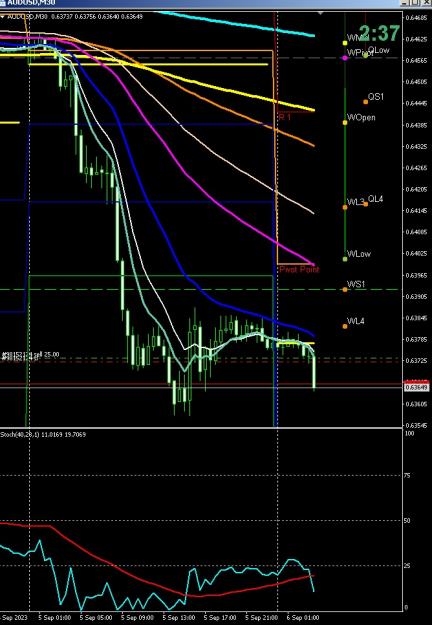
Task: Click the 0.63785 price axis value
Action: click(417, 339)
